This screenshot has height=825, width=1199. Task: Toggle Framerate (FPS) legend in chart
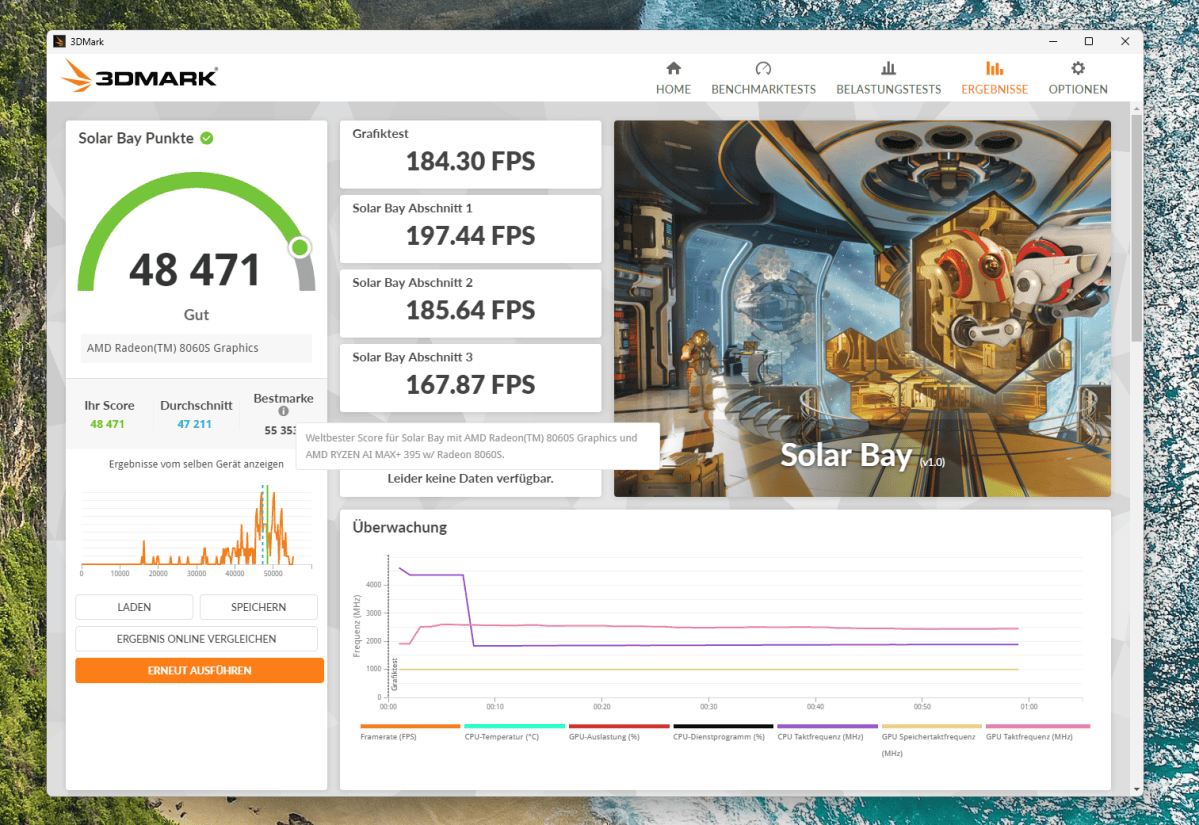[x=410, y=732]
